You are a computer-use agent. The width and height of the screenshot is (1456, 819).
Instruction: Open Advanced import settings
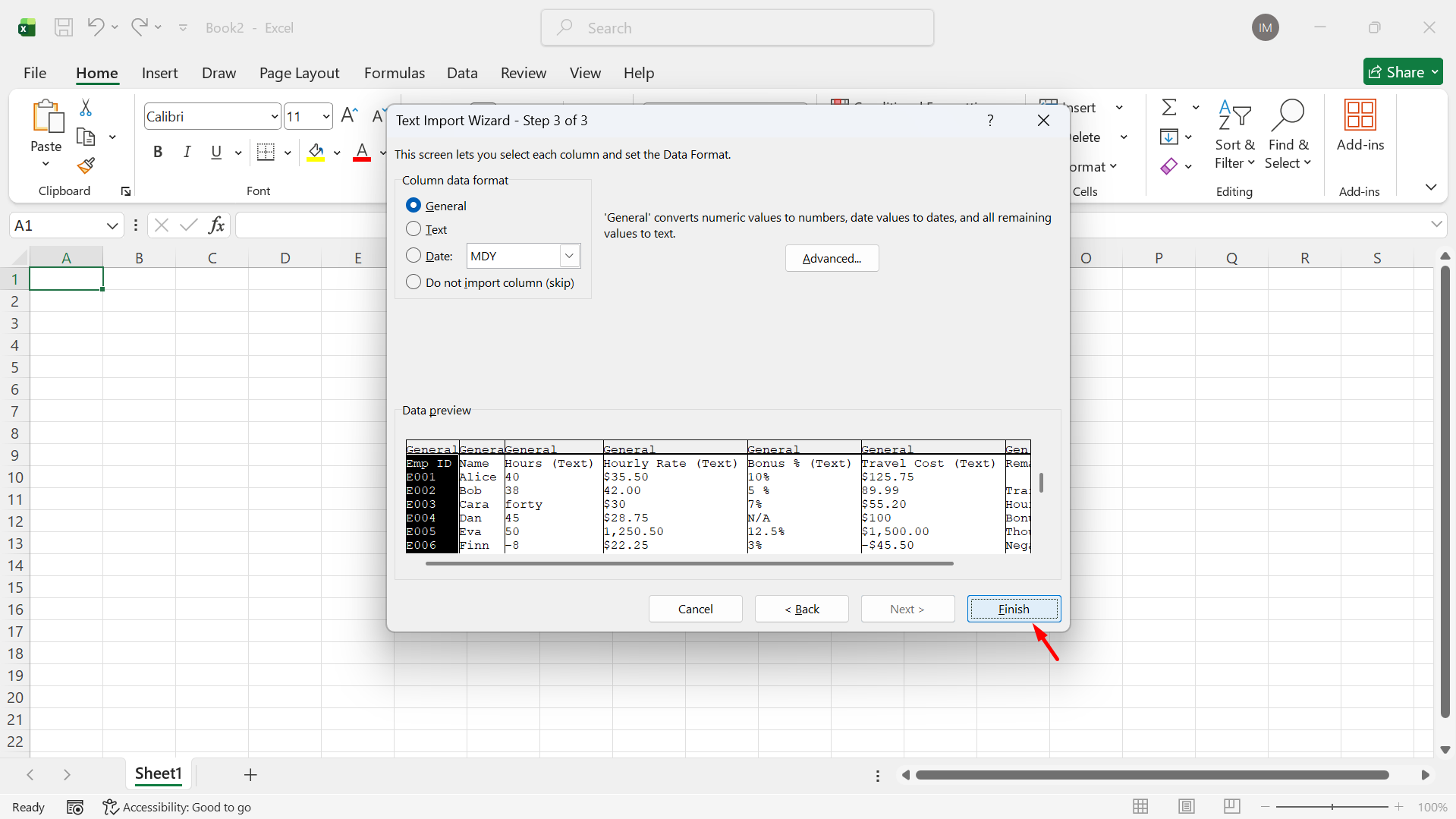click(x=832, y=258)
